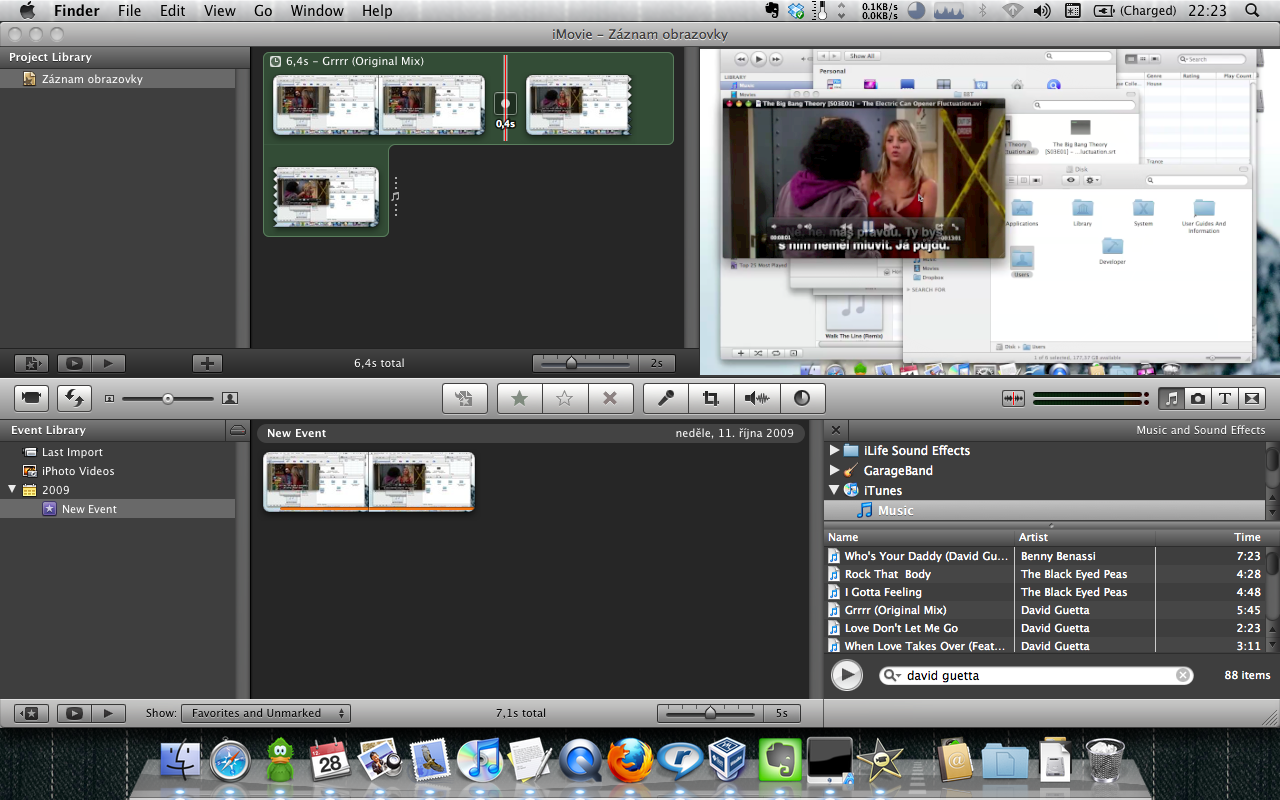The width and height of the screenshot is (1280, 800).
Task: Toggle hard disk grouping in Event Library
Action: 237,430
